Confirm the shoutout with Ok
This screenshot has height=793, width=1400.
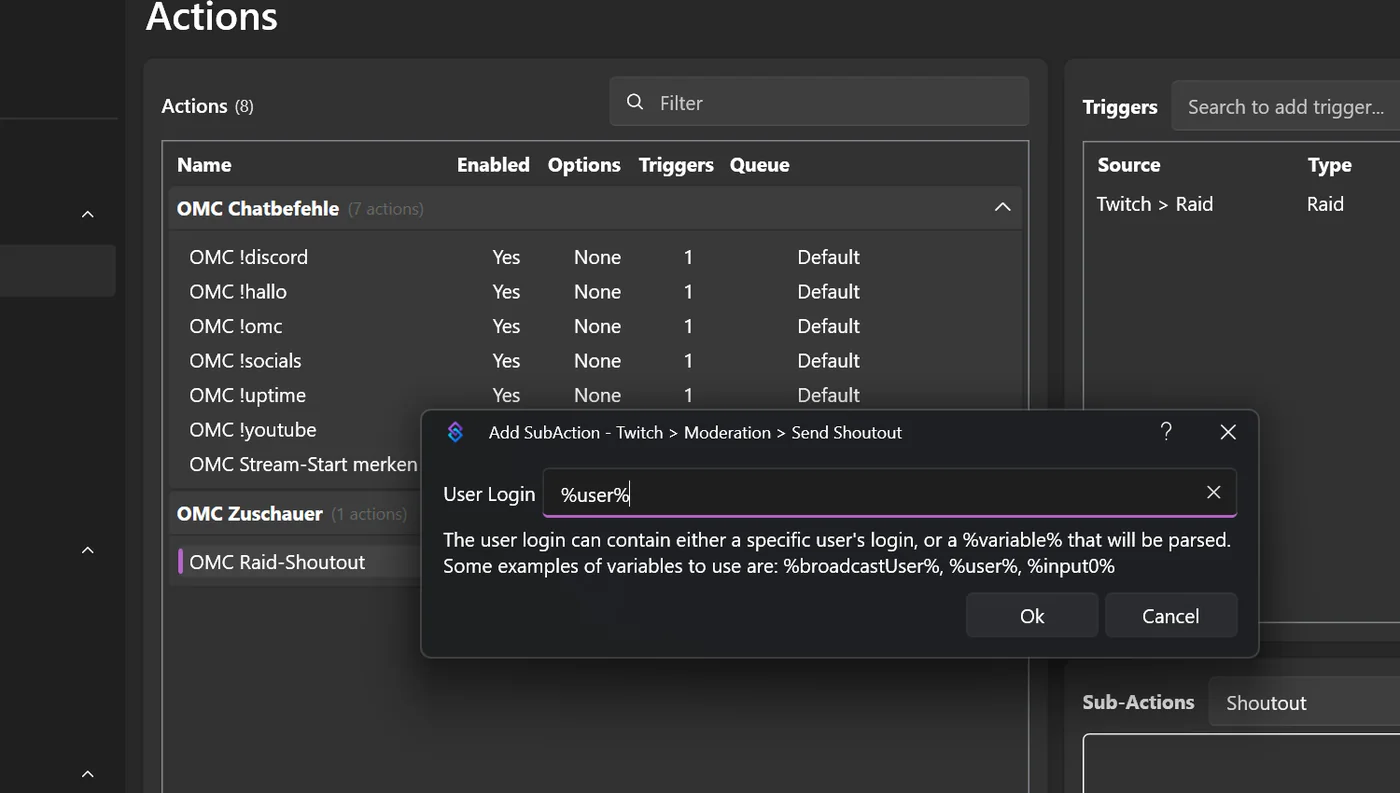1032,616
